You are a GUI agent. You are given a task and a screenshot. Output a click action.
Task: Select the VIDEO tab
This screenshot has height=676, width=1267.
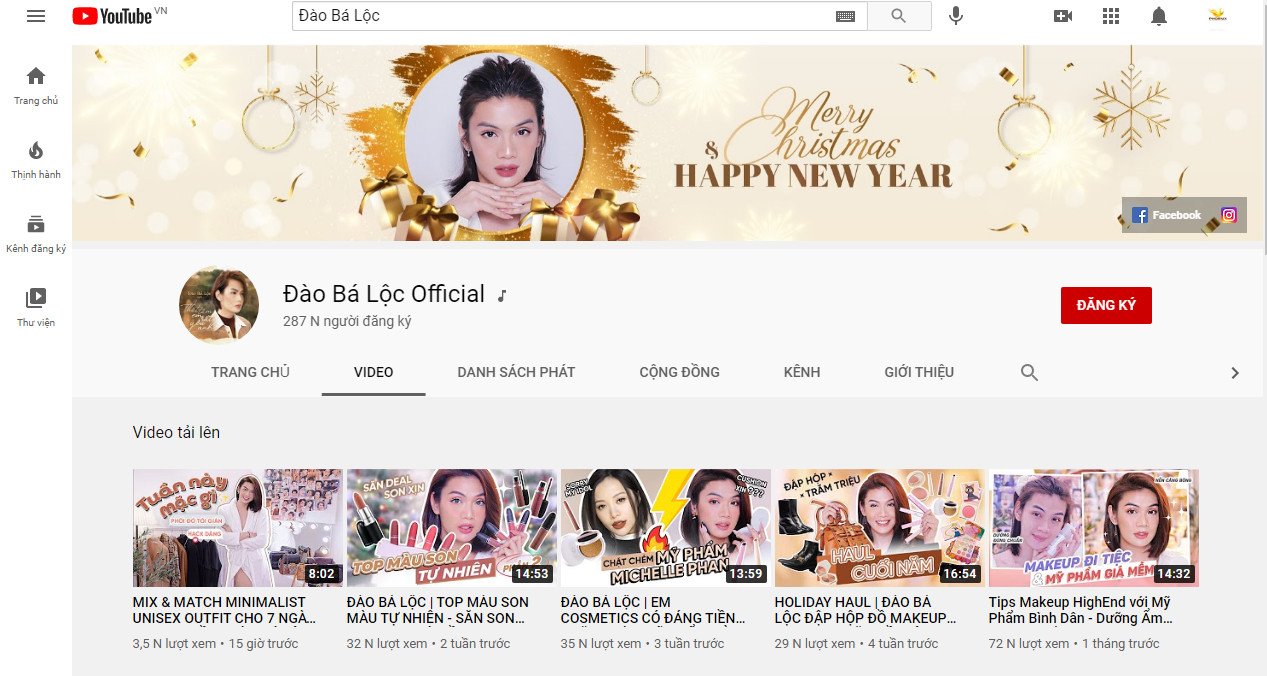coord(373,372)
